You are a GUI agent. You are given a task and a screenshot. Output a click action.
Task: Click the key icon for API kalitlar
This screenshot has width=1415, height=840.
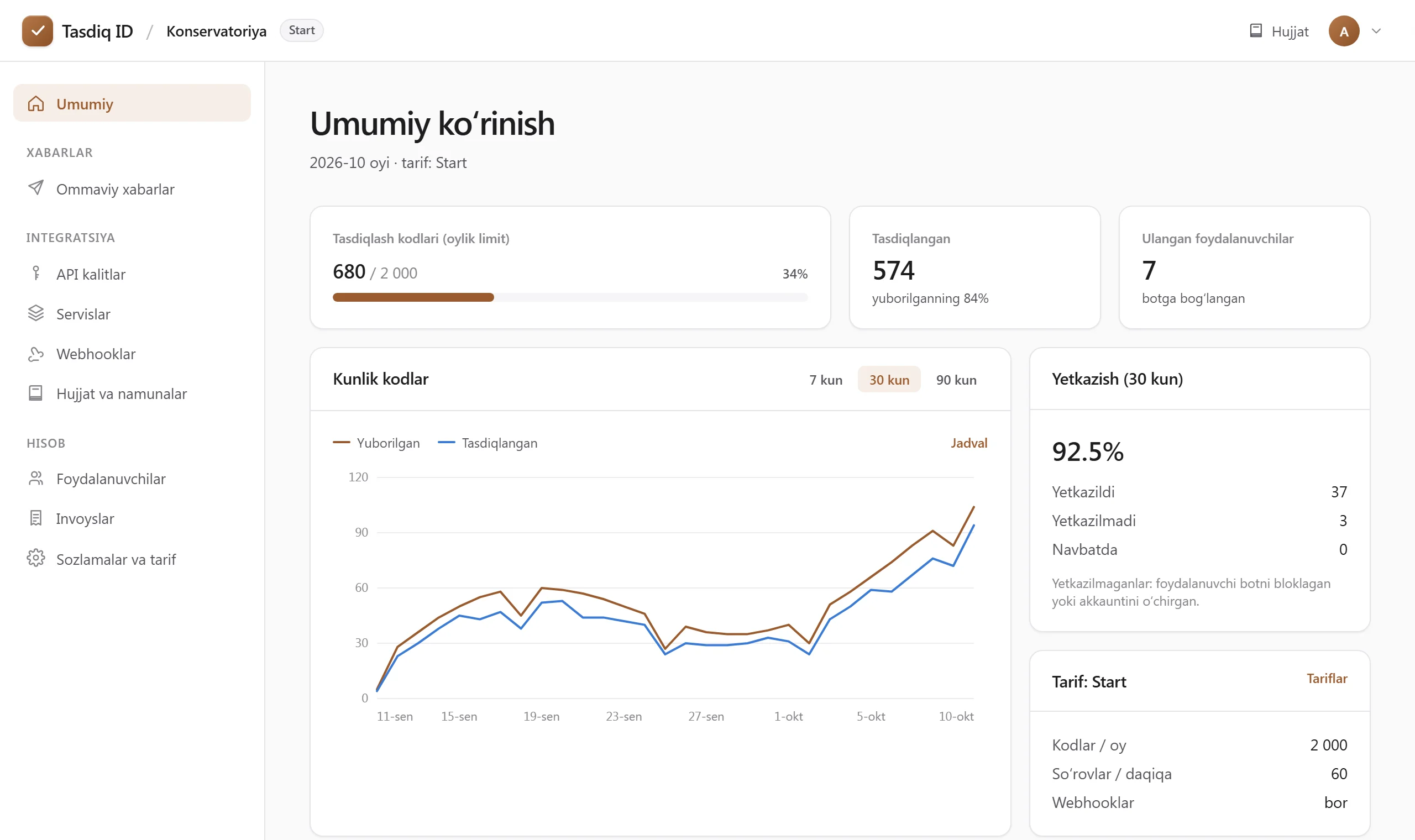click(36, 274)
